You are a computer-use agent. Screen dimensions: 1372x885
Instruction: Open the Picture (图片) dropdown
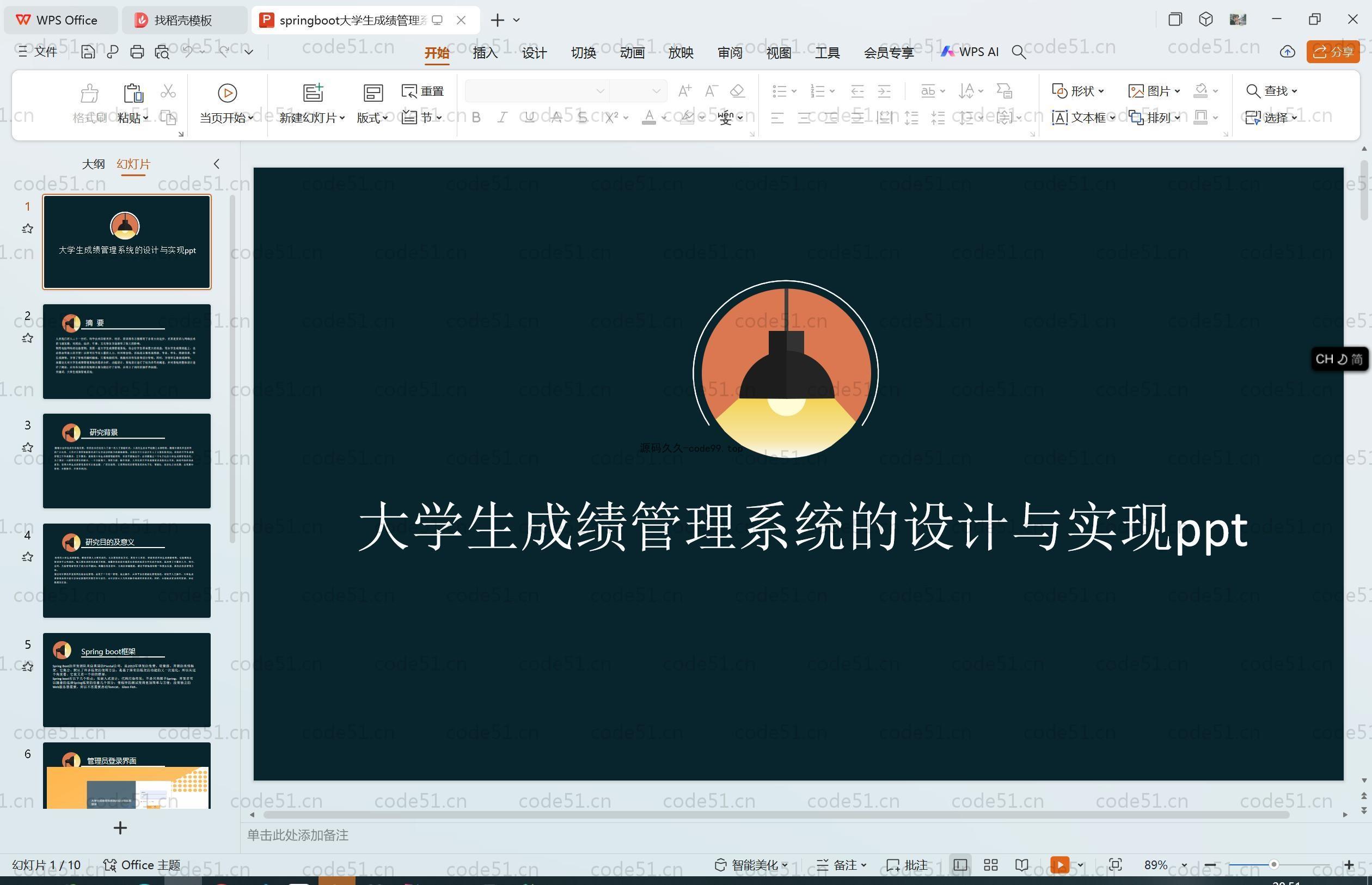point(1155,91)
